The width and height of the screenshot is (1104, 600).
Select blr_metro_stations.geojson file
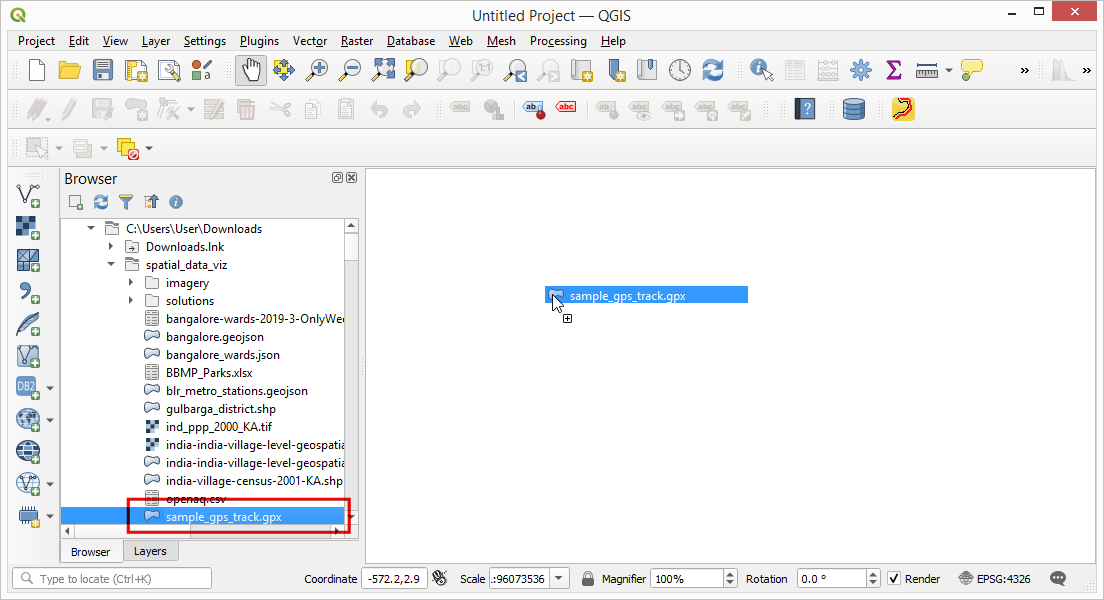237,391
